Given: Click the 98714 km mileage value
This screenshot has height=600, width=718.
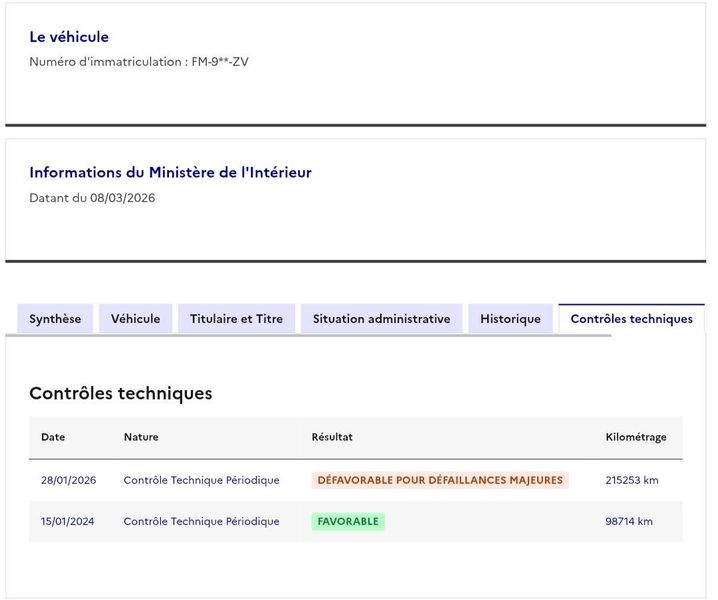Looking at the screenshot, I should coord(629,521).
